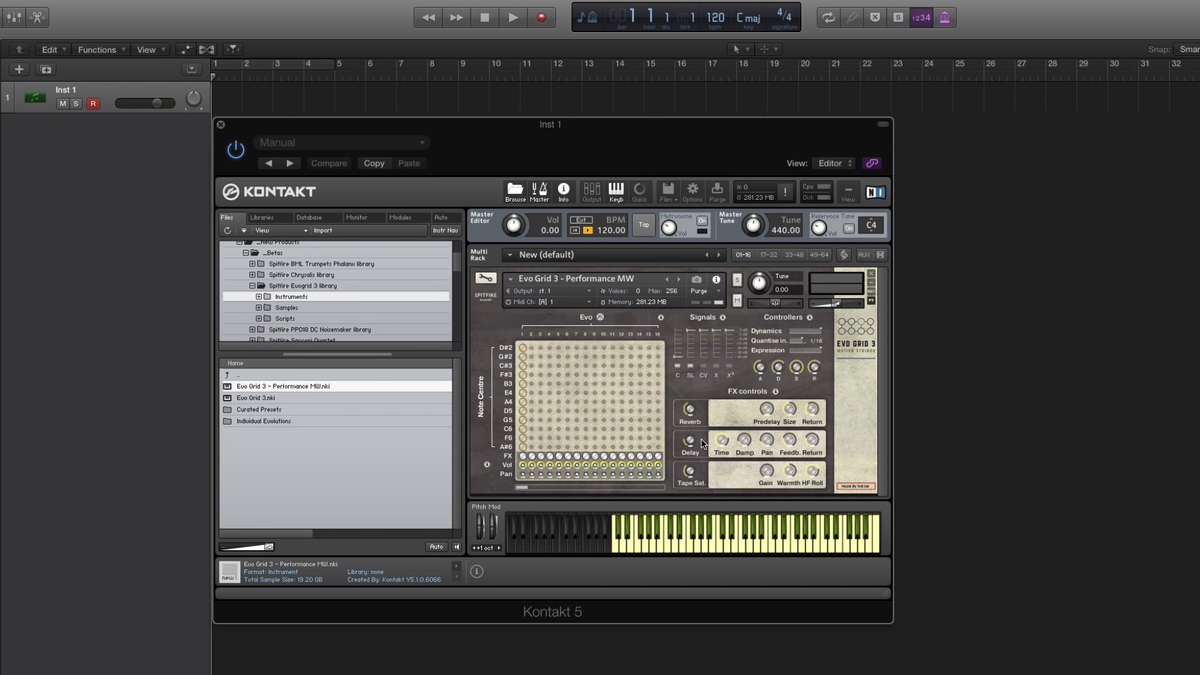This screenshot has width=1200, height=675.
Task: Toggle the Keyb on-screen keyboard icon
Action: click(616, 191)
